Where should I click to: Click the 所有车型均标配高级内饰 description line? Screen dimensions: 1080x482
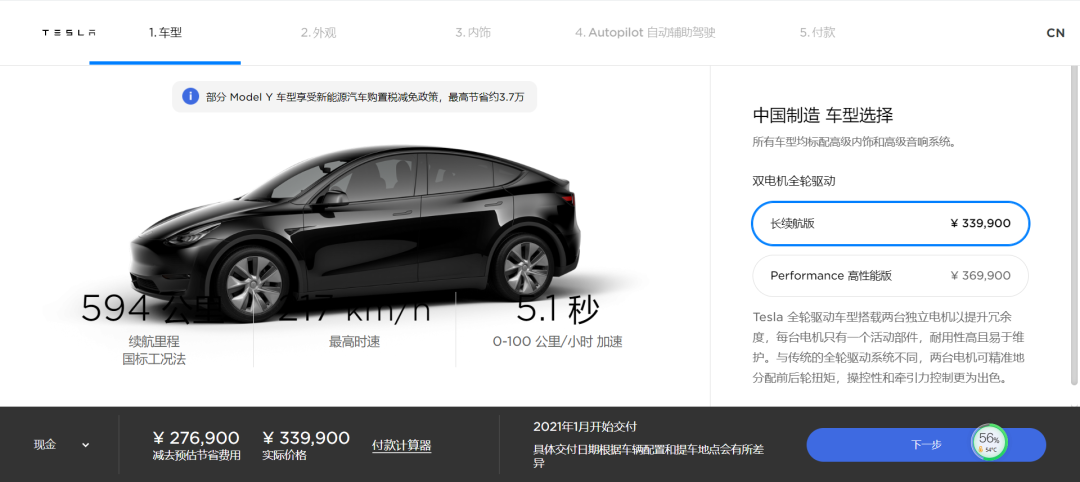click(853, 143)
